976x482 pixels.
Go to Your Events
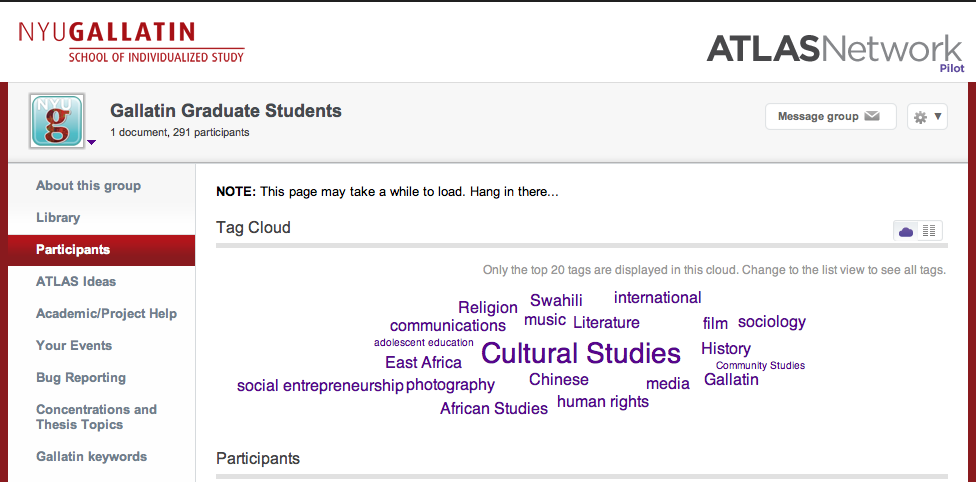tap(74, 346)
